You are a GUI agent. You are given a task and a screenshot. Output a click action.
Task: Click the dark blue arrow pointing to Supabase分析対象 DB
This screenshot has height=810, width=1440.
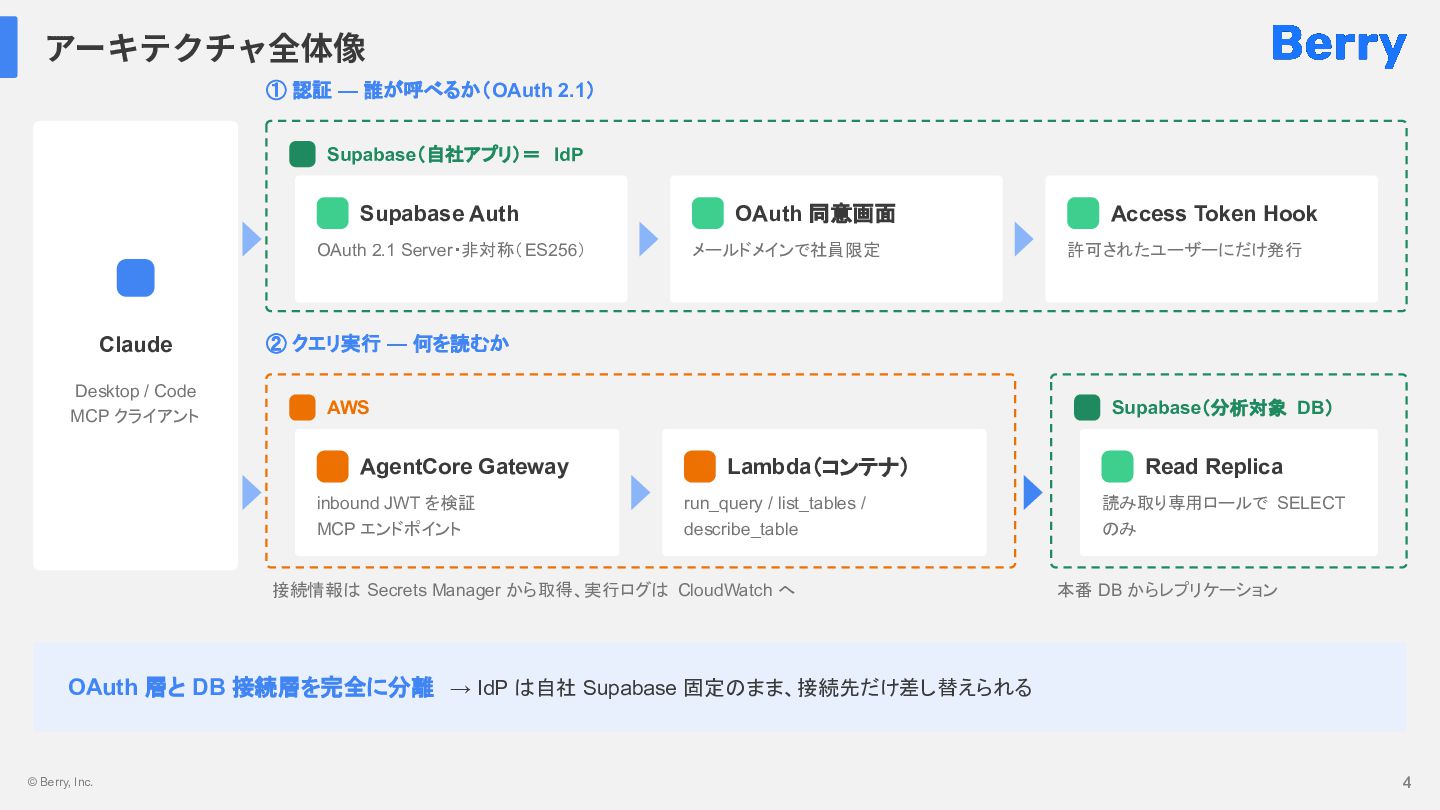pyautogui.click(x=1033, y=492)
